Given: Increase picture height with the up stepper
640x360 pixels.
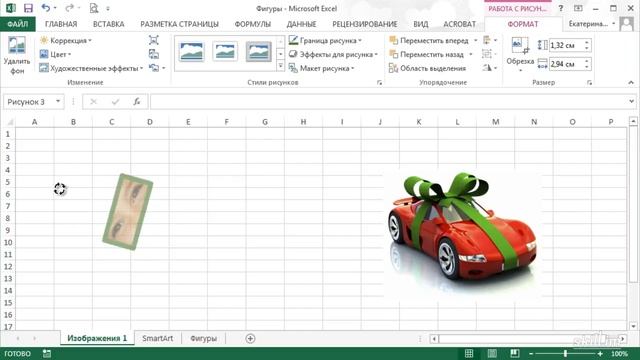Looking at the screenshot, I should [x=587, y=42].
